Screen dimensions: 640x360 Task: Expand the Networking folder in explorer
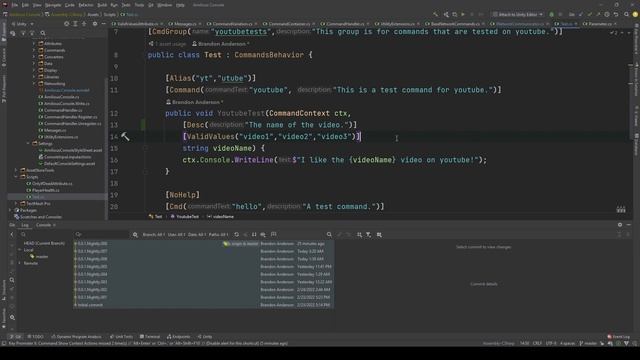(x=34, y=83)
